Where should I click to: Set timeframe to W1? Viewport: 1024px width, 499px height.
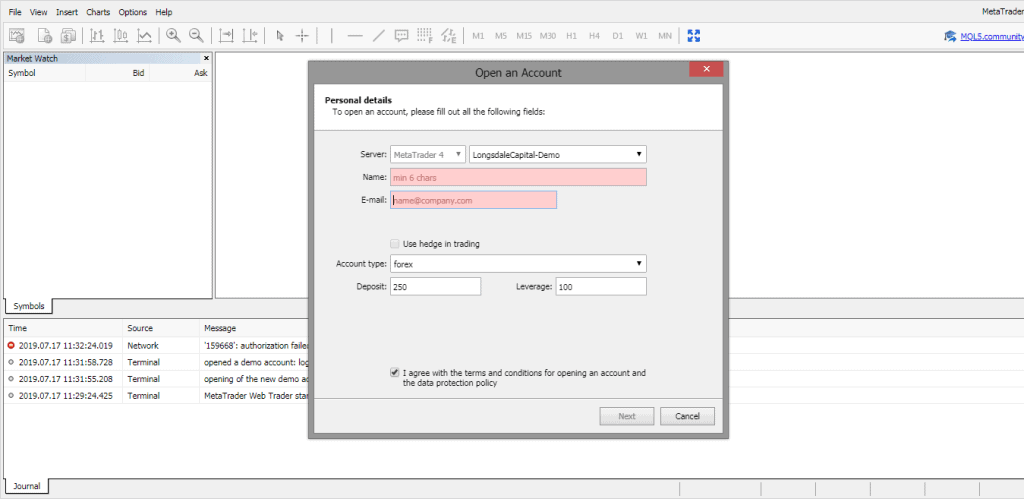[x=641, y=36]
